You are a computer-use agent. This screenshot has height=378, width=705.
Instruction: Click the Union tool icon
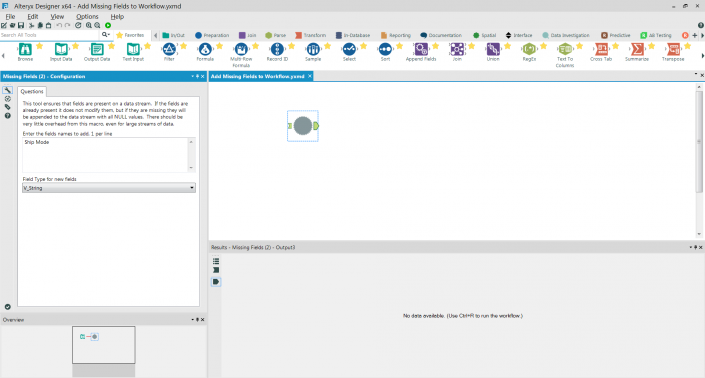pos(493,49)
